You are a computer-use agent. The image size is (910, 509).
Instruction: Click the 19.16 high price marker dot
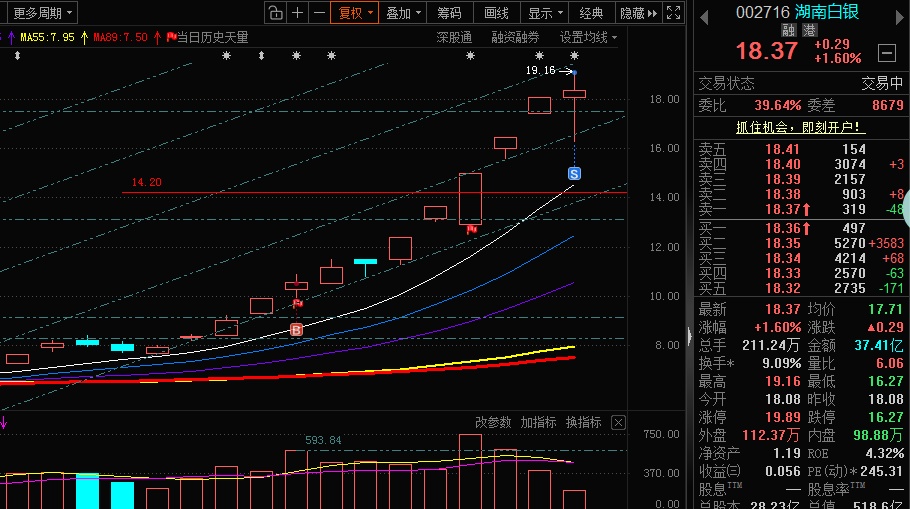click(574, 72)
